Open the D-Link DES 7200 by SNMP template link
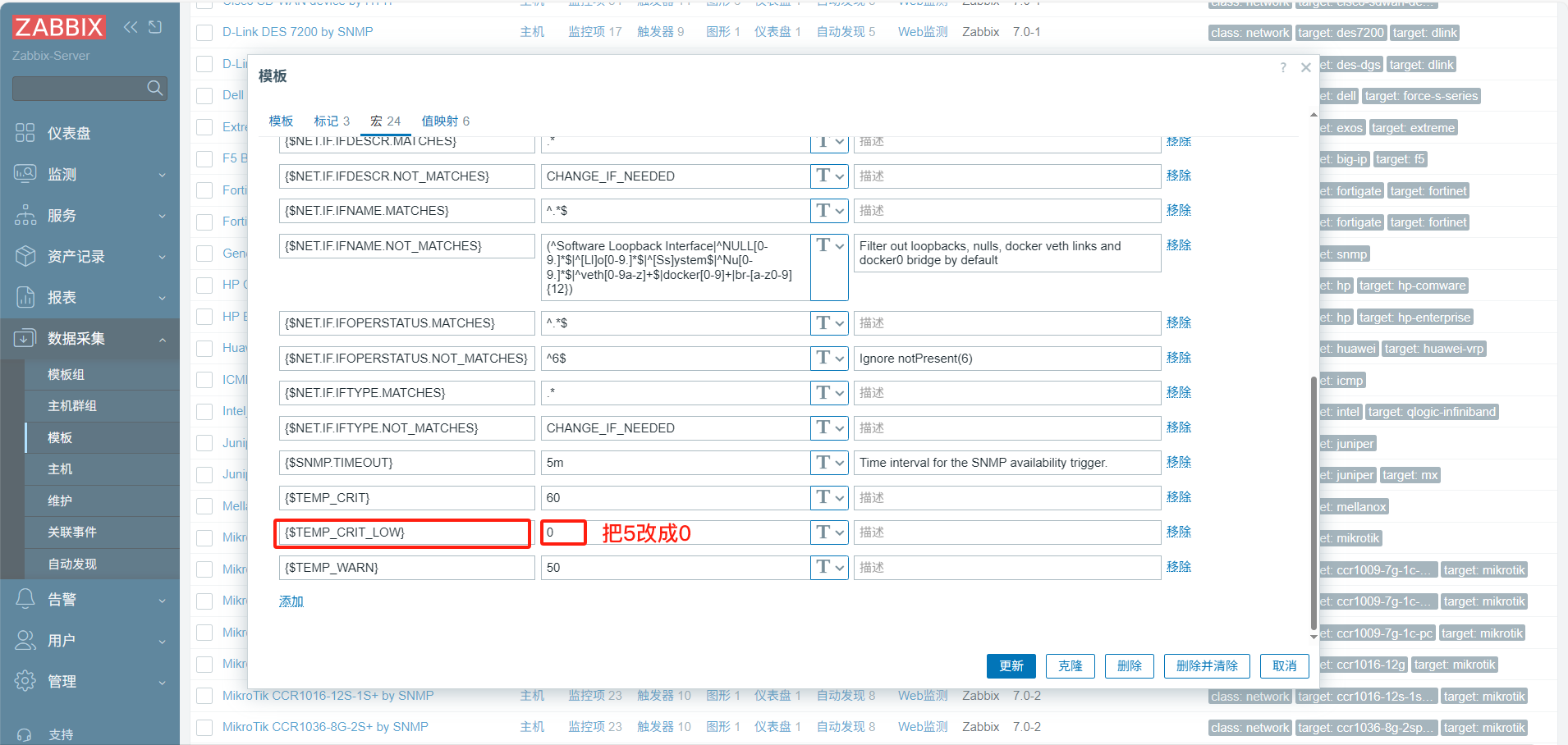The height and width of the screenshot is (745, 1568). tap(298, 32)
